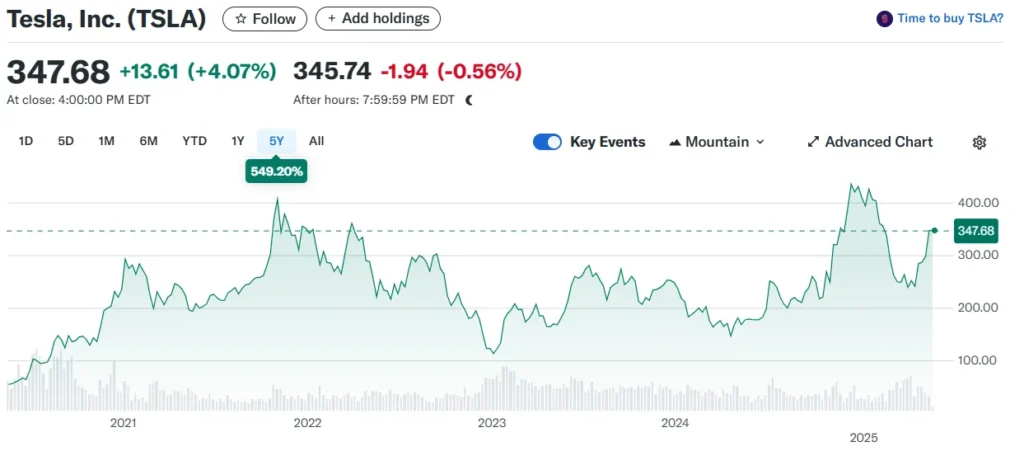Click the green current price dot on chart

coord(935,230)
